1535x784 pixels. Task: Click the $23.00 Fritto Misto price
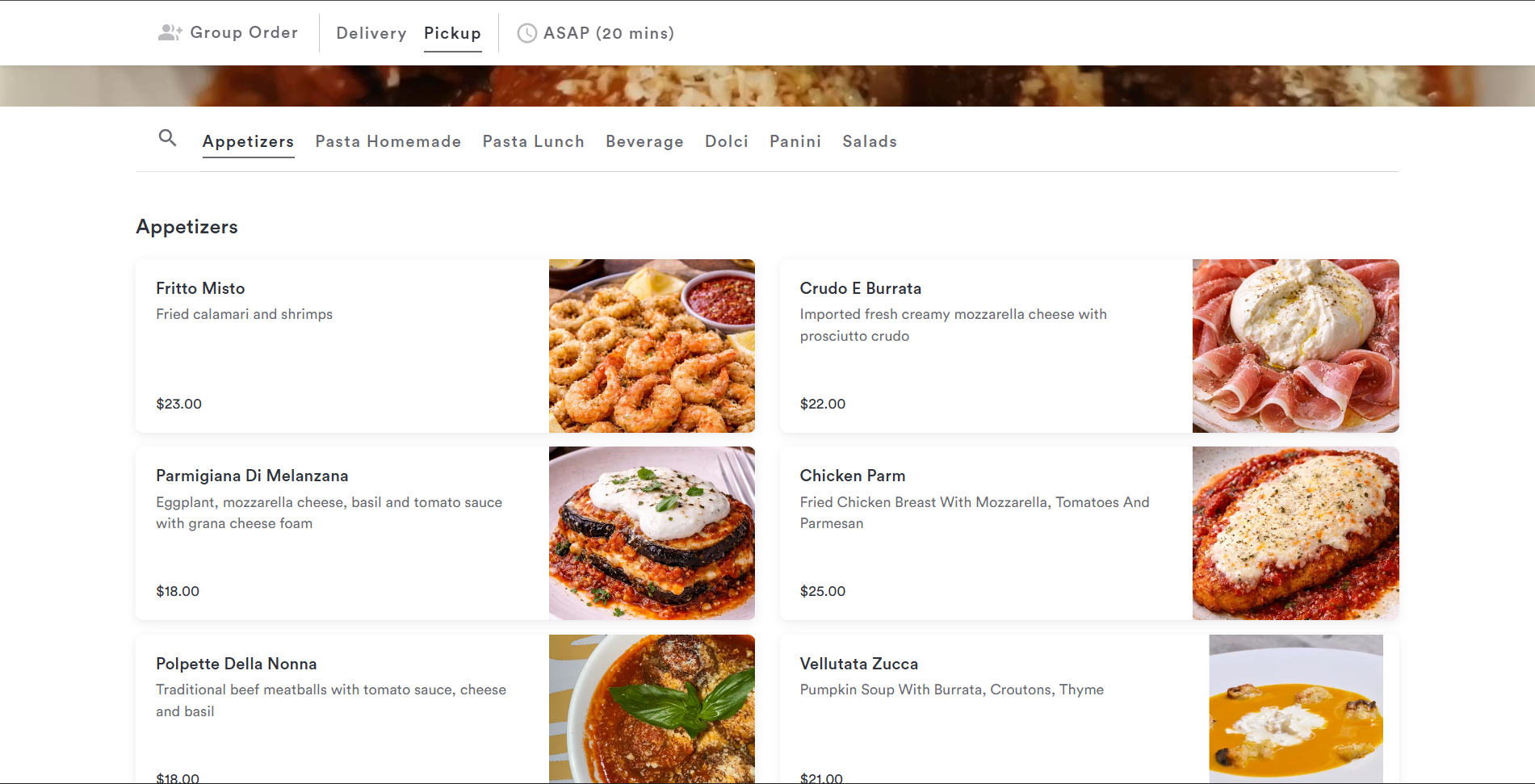tap(179, 404)
